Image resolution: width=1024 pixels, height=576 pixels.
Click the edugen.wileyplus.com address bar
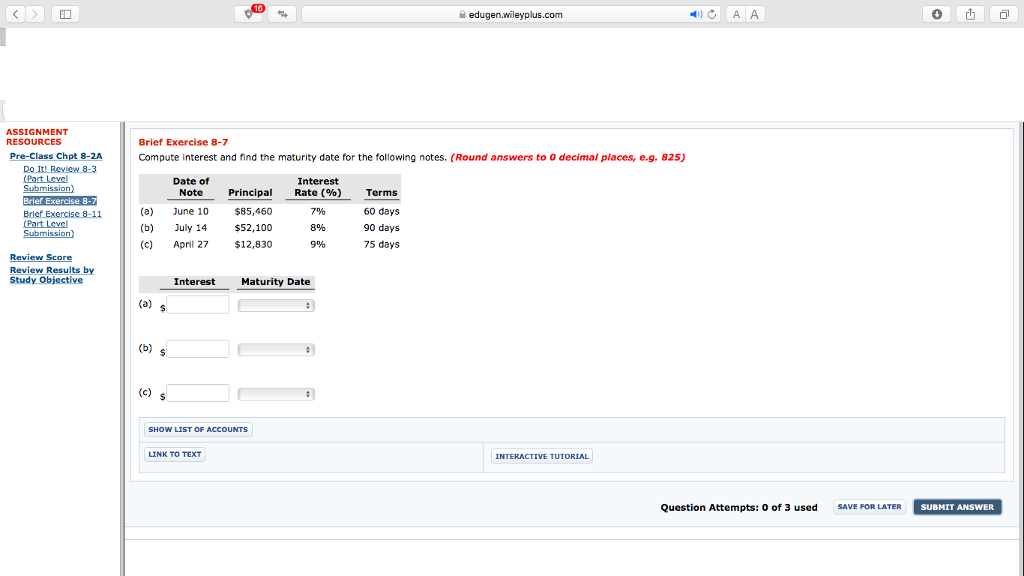click(x=511, y=14)
